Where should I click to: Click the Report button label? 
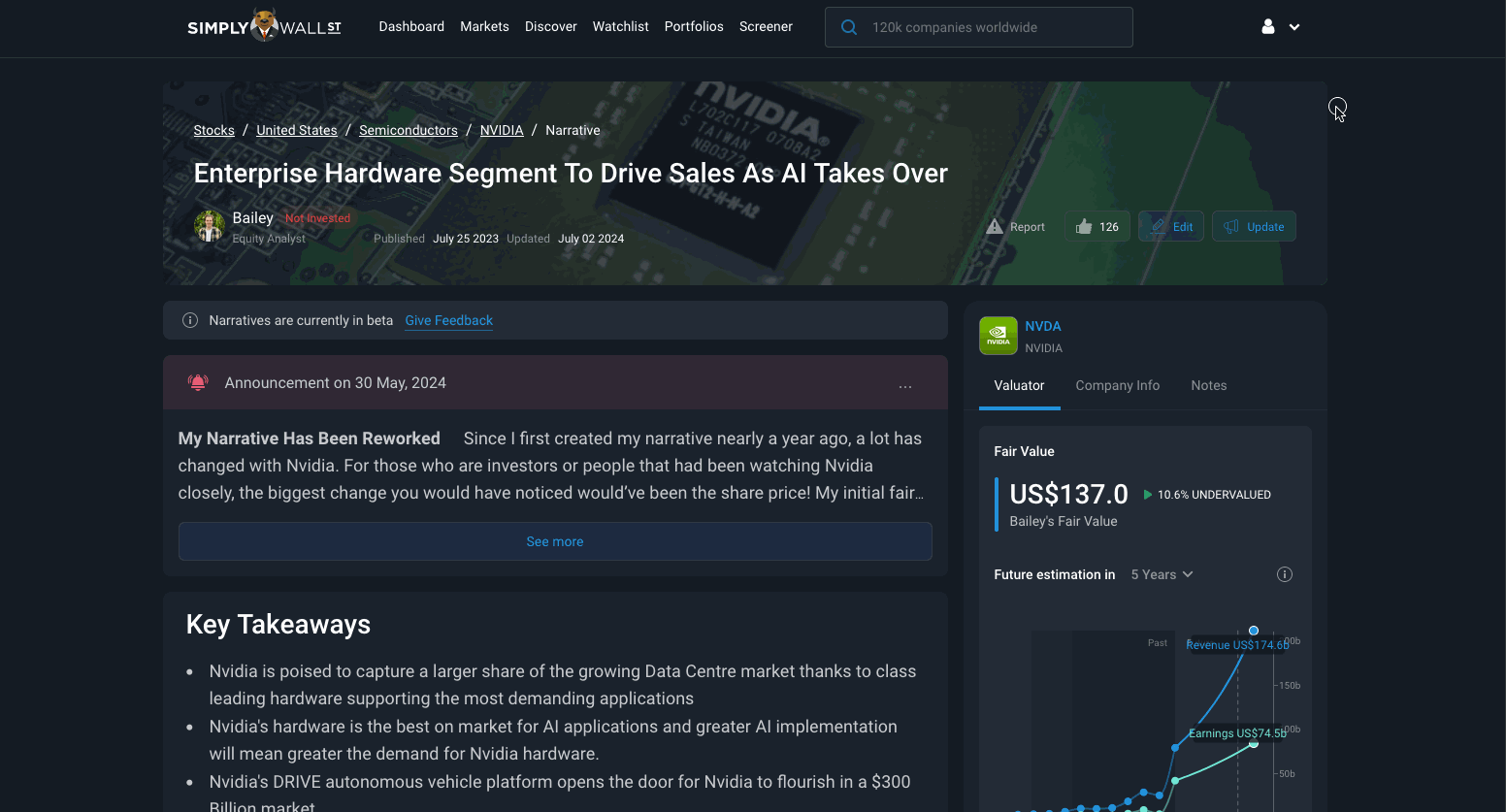[x=1028, y=227]
